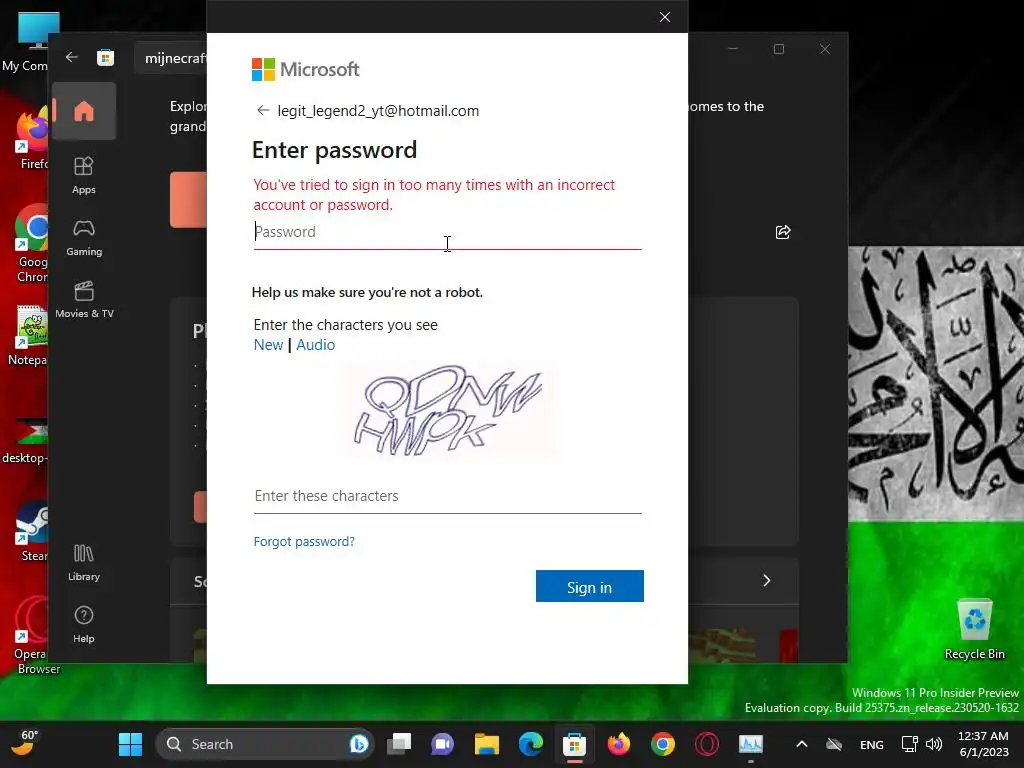
Task: Maximize the Microsoft Store window
Action: tap(778, 49)
